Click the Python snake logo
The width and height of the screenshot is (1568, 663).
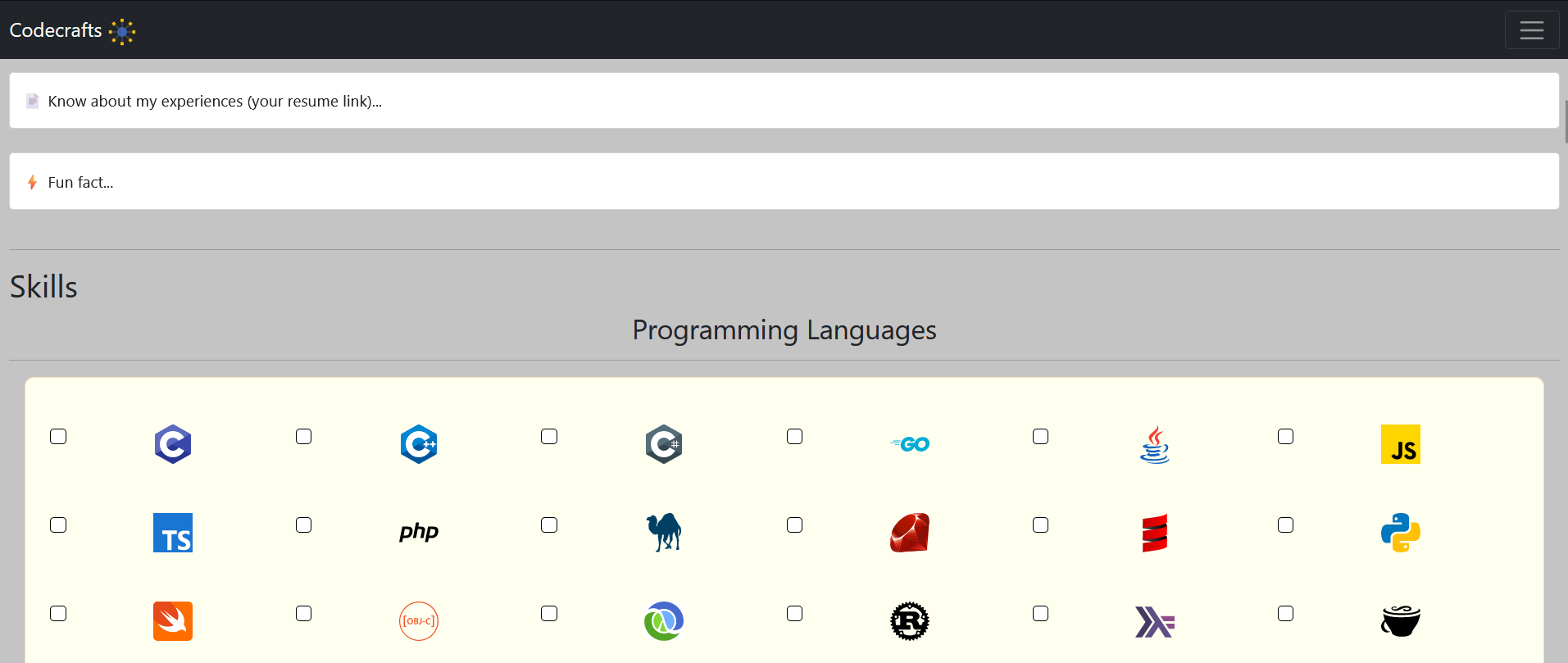point(1401,533)
